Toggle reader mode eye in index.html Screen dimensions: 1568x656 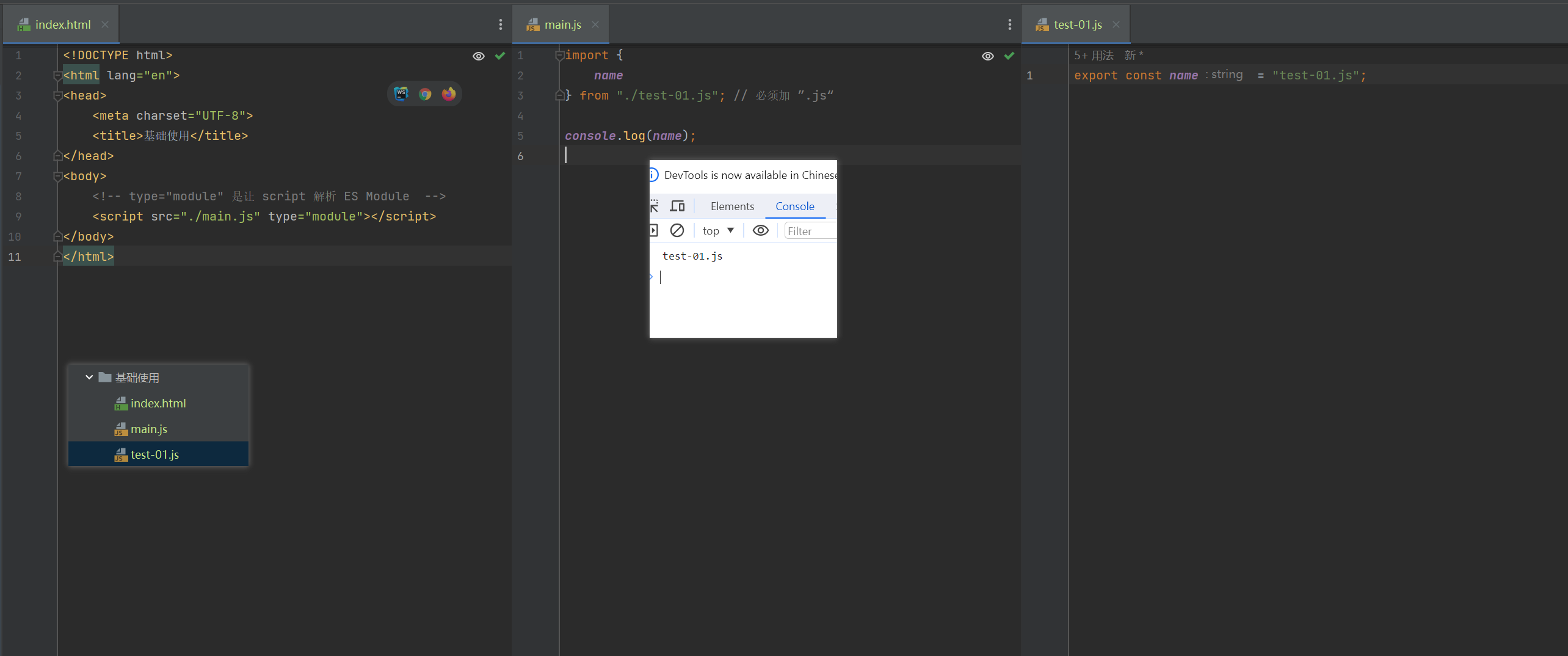tap(479, 56)
